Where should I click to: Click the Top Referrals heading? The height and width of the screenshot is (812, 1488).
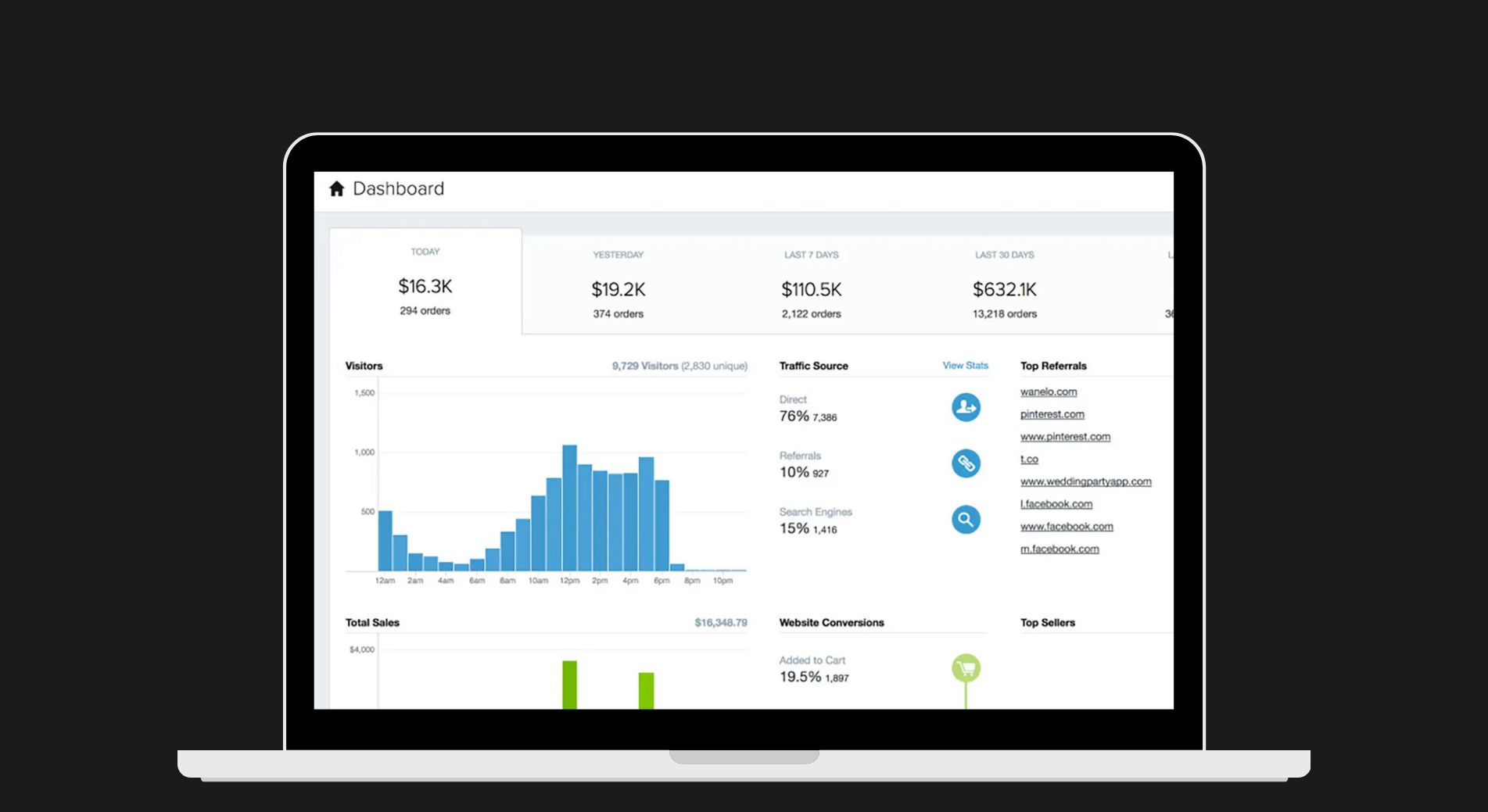[1053, 366]
